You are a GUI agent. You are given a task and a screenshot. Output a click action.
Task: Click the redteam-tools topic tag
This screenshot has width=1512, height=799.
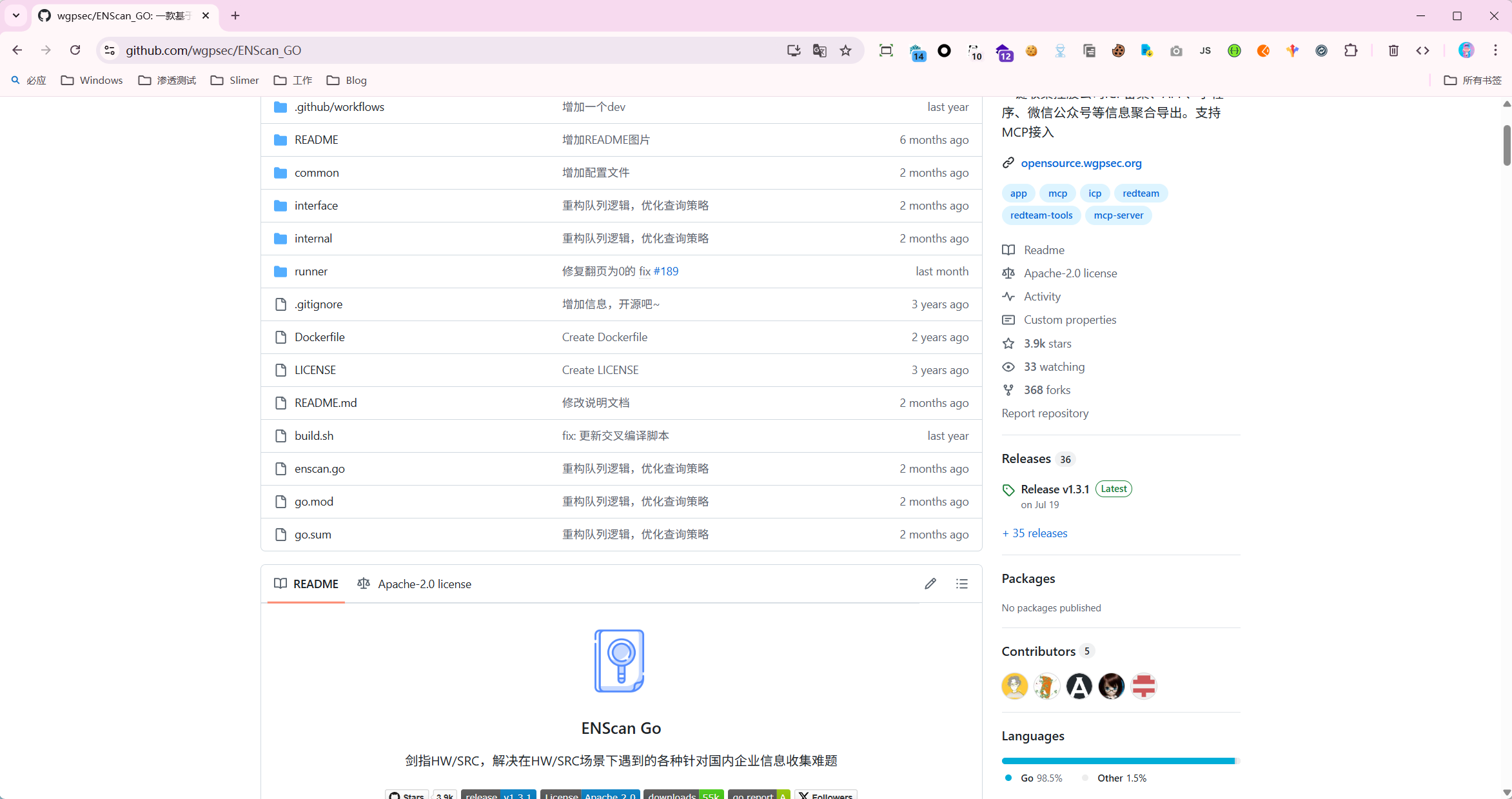coord(1041,215)
